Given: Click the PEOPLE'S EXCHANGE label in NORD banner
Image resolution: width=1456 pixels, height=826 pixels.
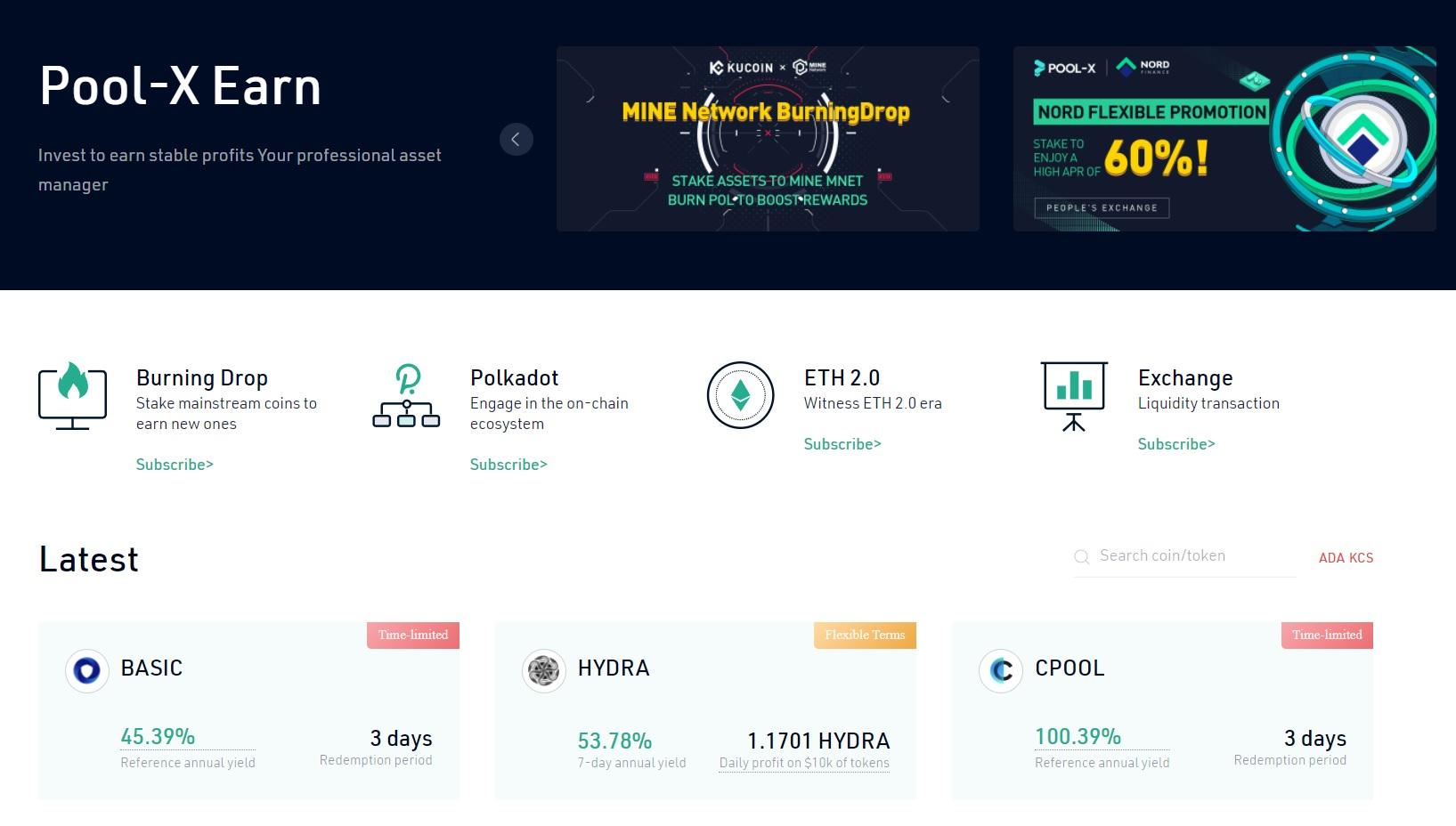Looking at the screenshot, I should 1102,208.
